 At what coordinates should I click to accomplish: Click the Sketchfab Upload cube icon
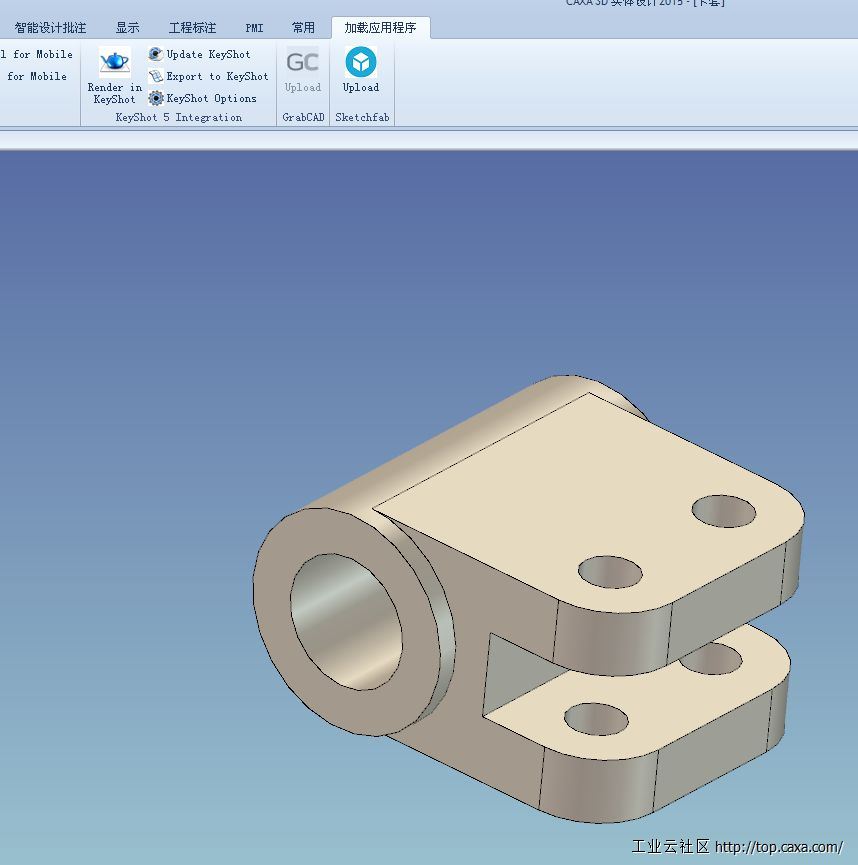[x=361, y=62]
